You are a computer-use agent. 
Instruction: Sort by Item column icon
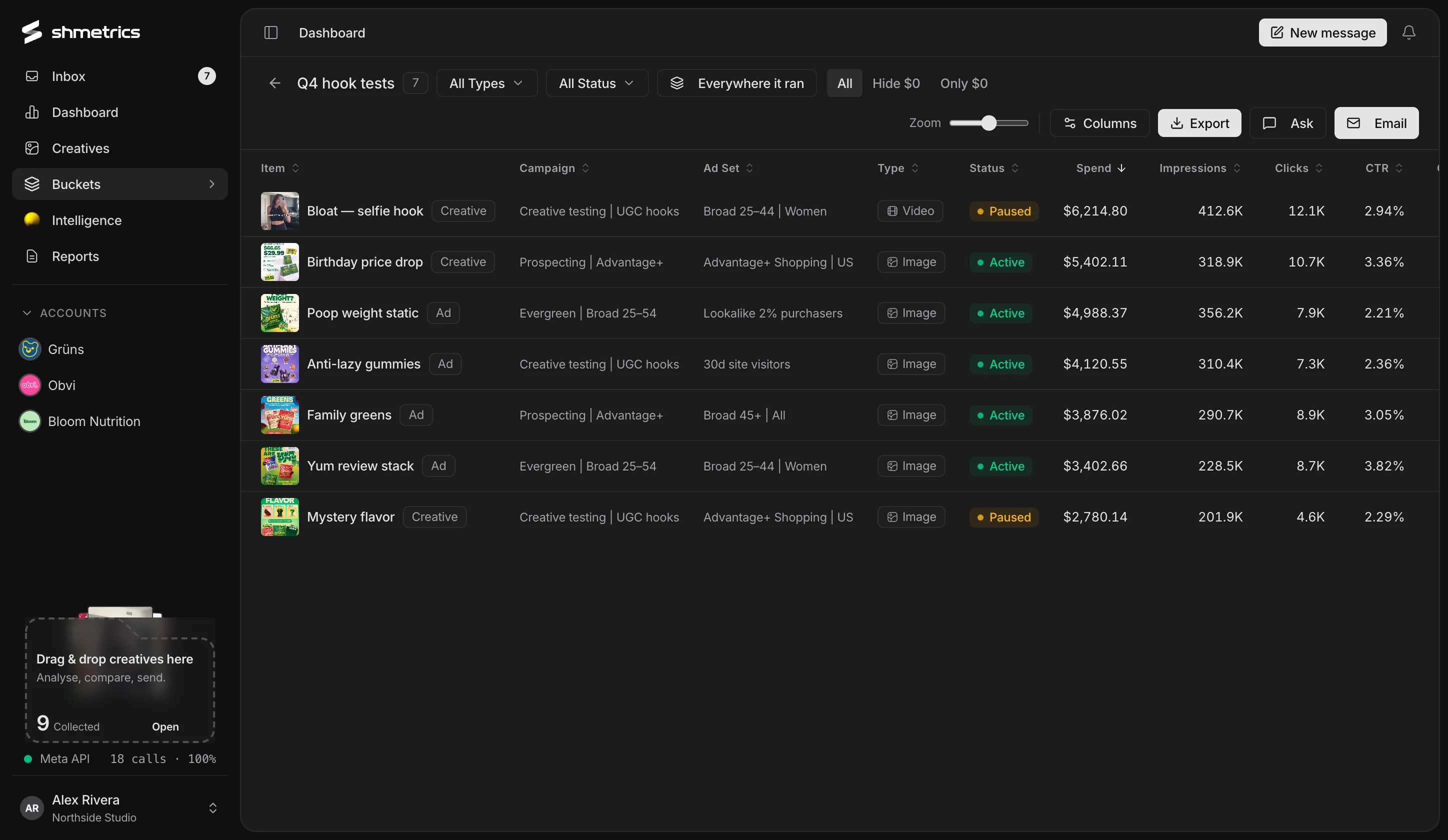pyautogui.click(x=295, y=168)
